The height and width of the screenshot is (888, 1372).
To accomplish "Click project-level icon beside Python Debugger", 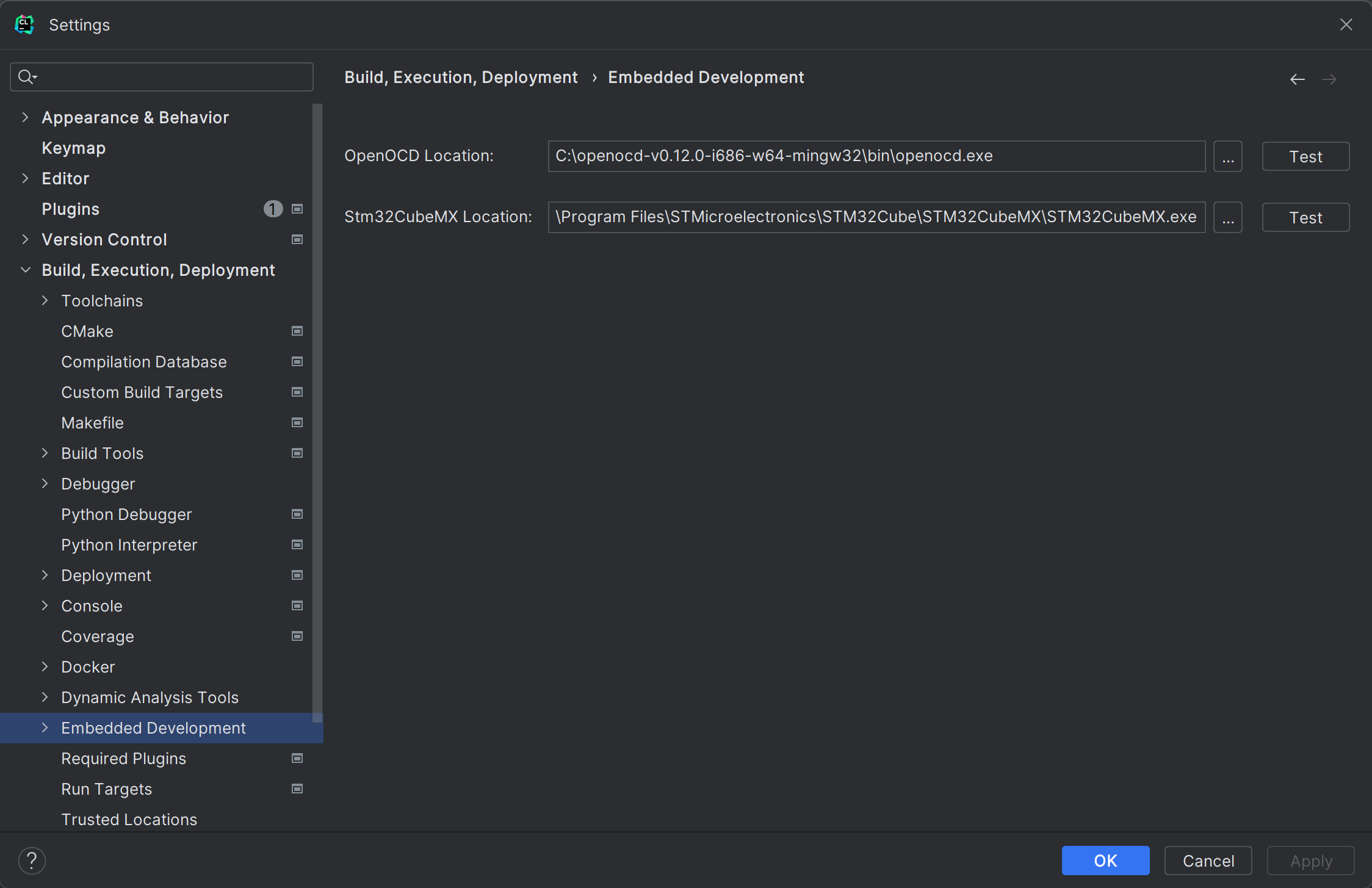I will click(297, 514).
